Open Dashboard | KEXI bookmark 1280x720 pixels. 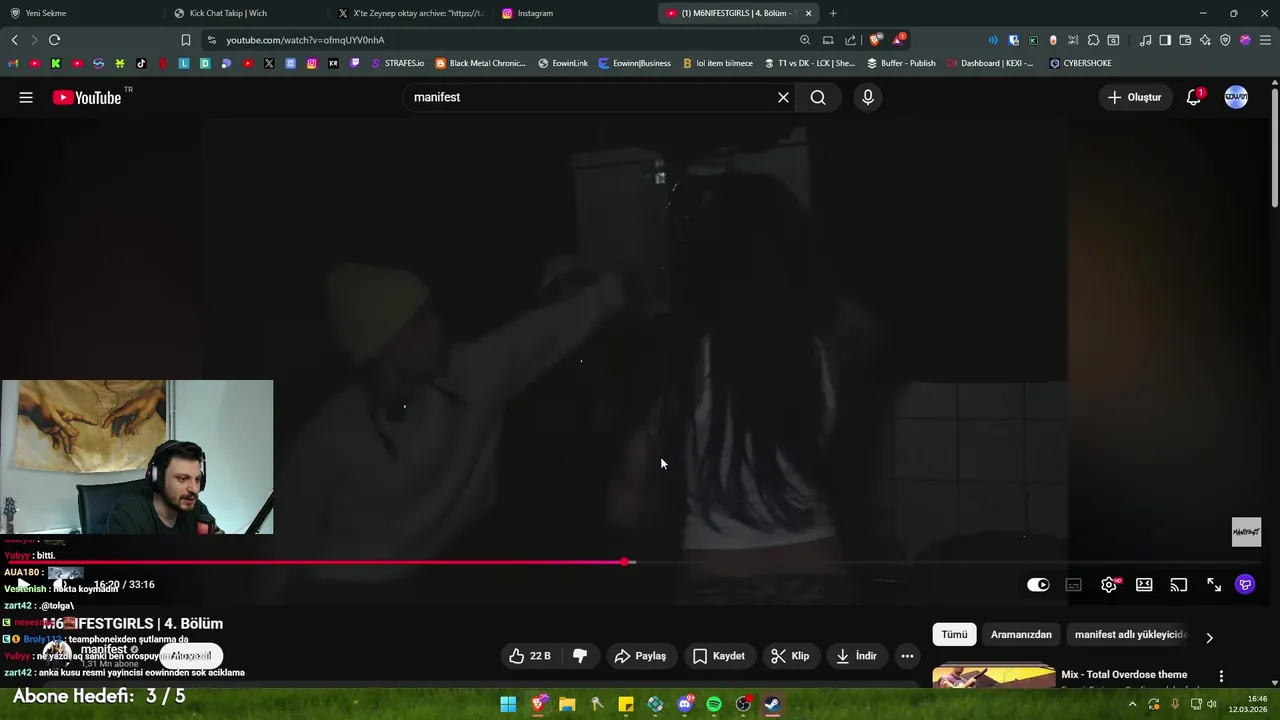point(990,63)
